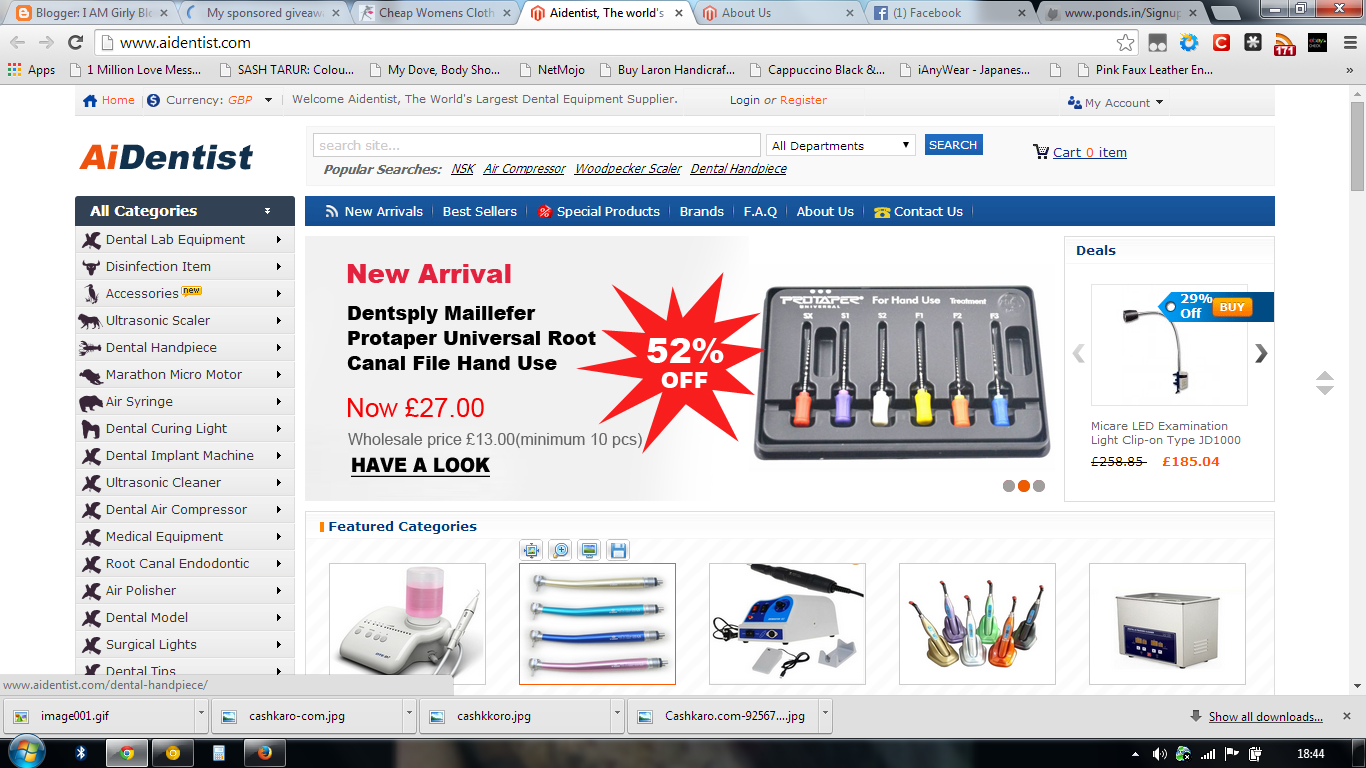Expand Dental Handpiece category submenu
The image size is (1366, 768).
pos(279,348)
